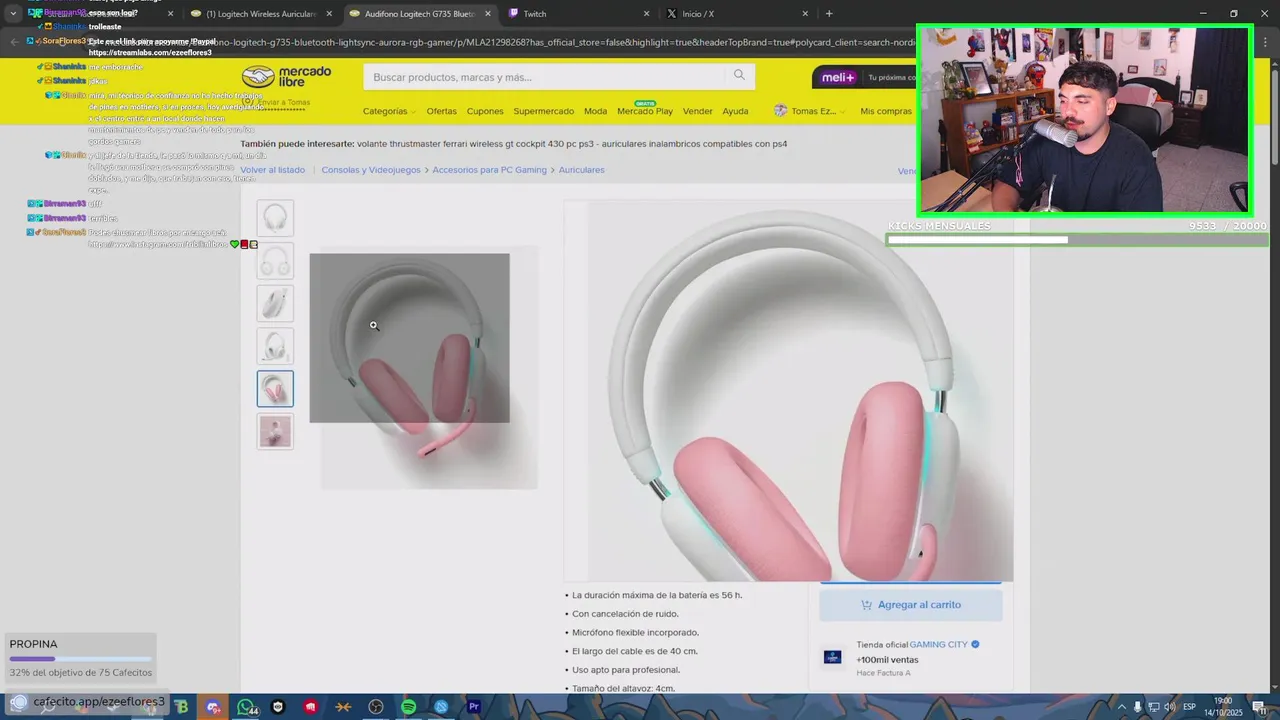Open the taskbar clock 19:00

(x=1223, y=706)
